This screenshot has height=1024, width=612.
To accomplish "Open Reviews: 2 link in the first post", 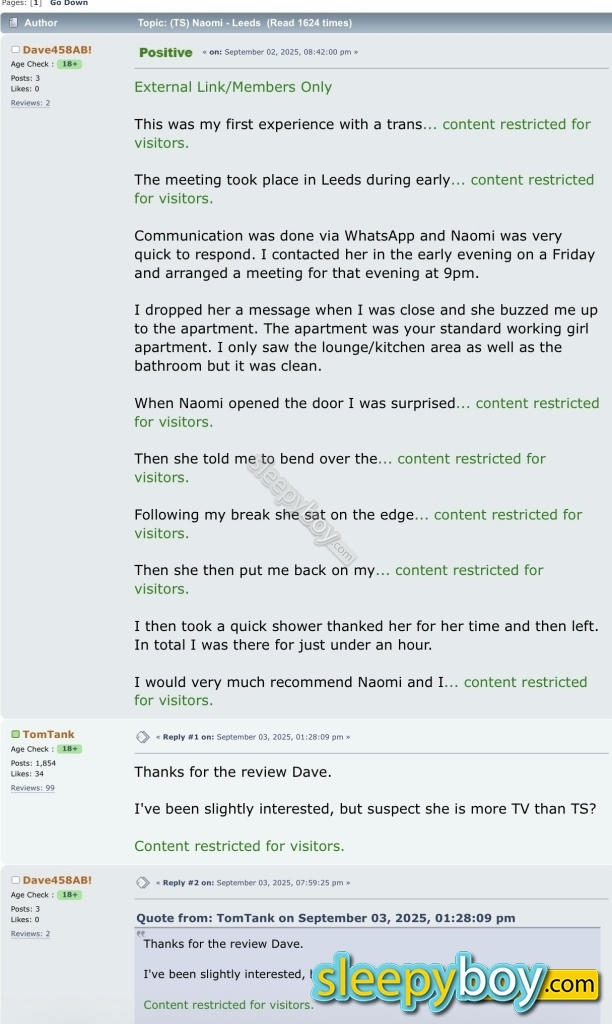I will (x=30, y=103).
